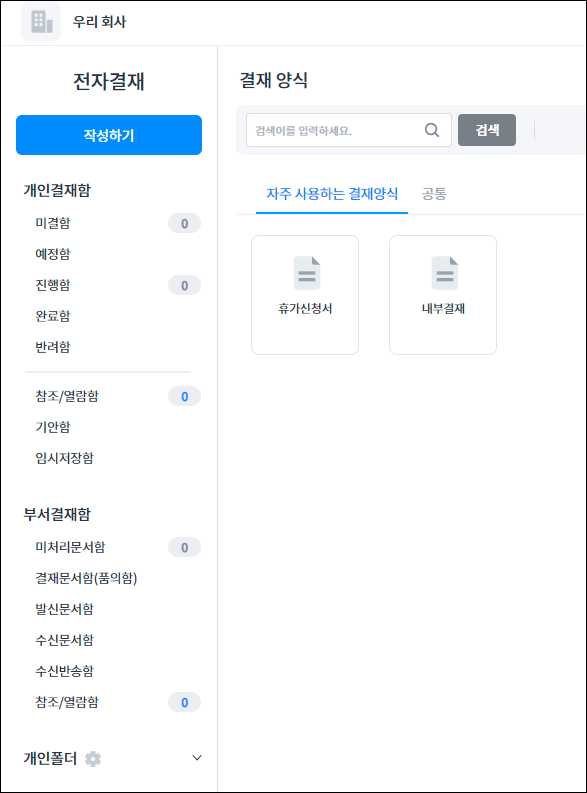Open the 예정함 folder
587x793 pixels.
(x=53, y=254)
